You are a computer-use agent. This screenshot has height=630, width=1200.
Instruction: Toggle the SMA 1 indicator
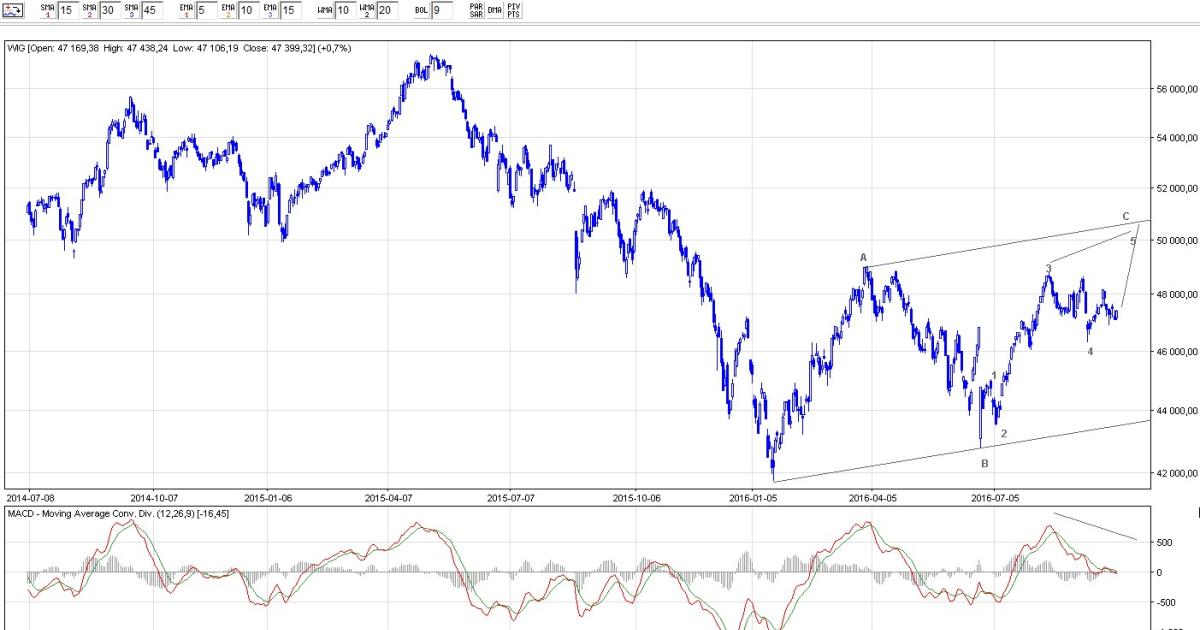point(47,10)
